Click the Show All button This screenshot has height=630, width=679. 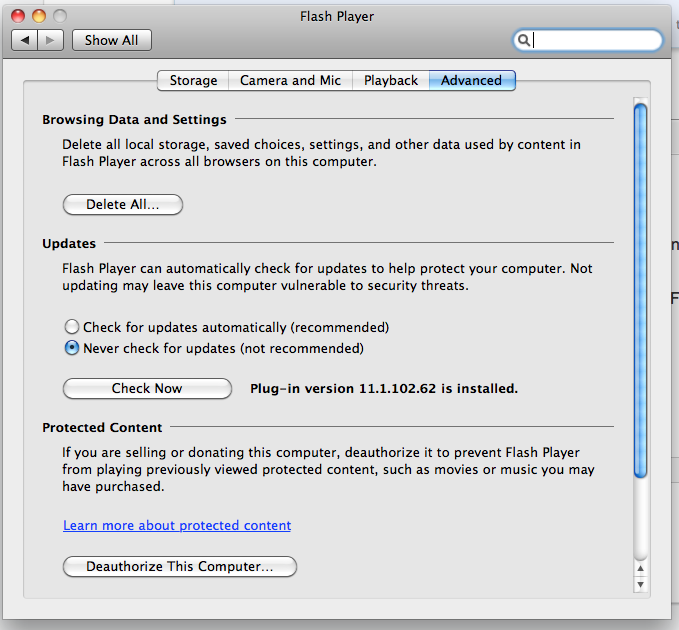point(112,40)
